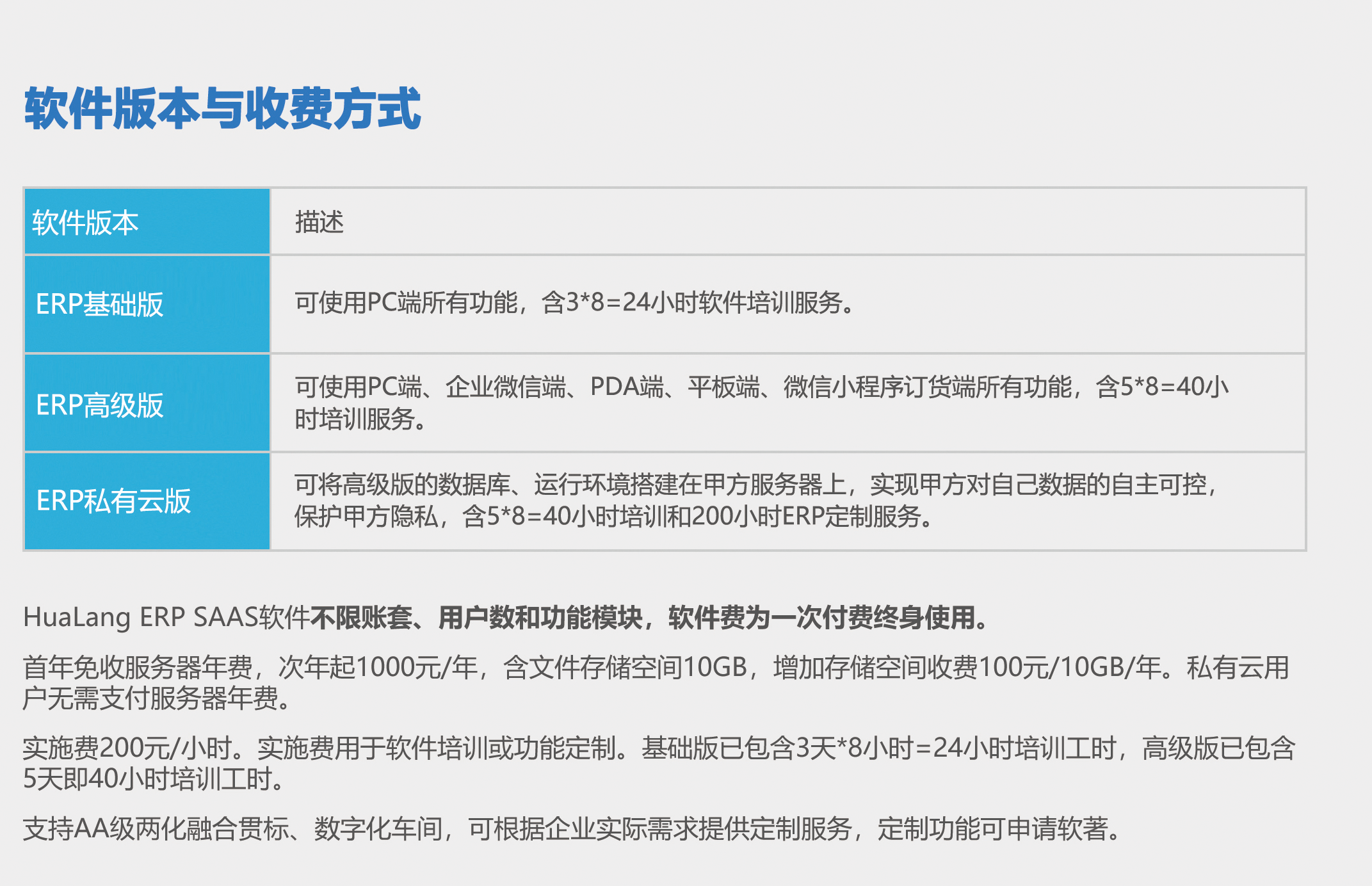Click the ERP高级版 description about PDA端

(626, 387)
